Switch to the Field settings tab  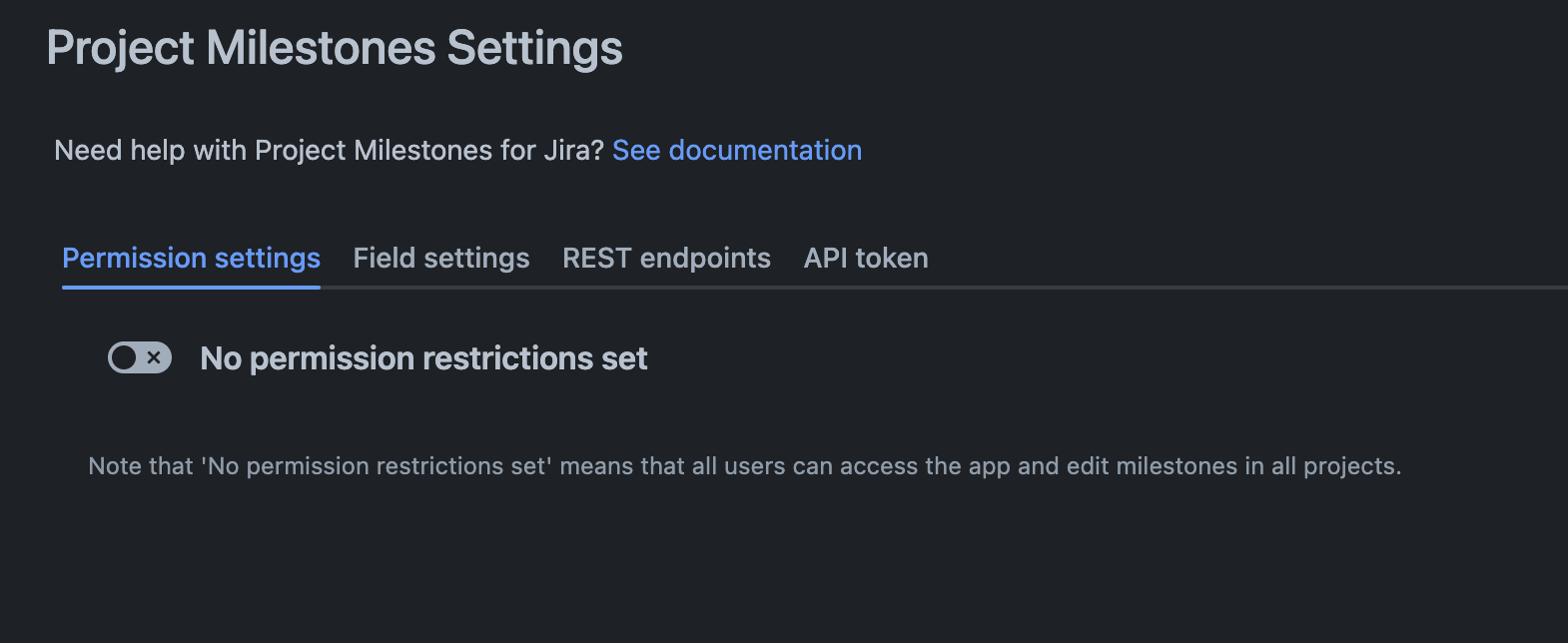441,258
